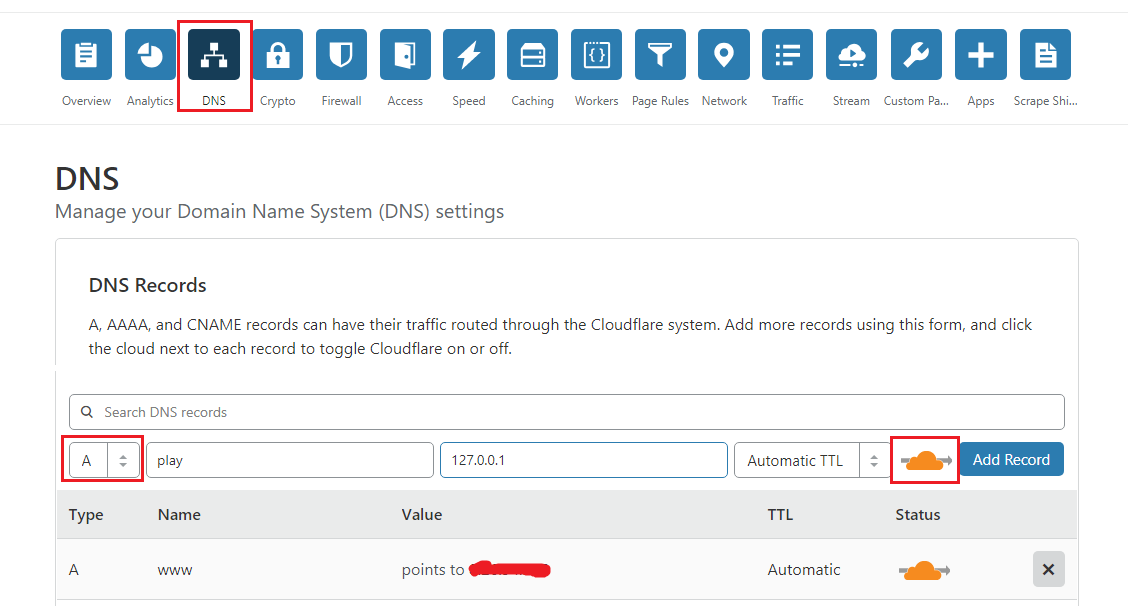Open the Stream cloud play icon
This screenshot has height=606, width=1128.
(851, 55)
